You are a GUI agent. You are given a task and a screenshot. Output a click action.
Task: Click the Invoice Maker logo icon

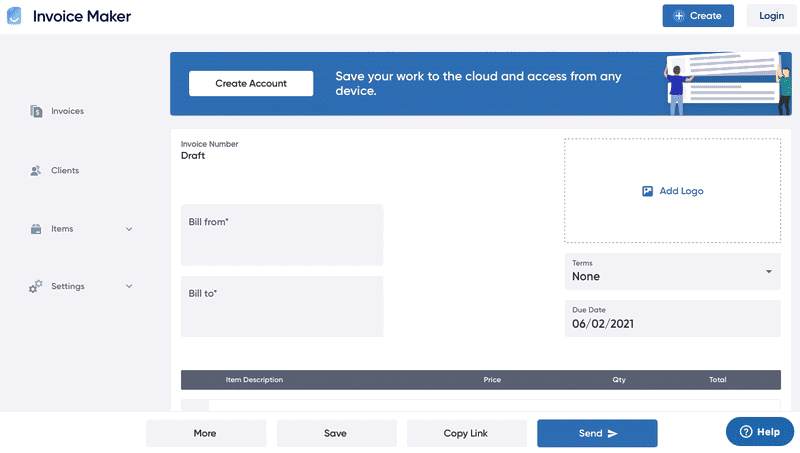[14, 16]
